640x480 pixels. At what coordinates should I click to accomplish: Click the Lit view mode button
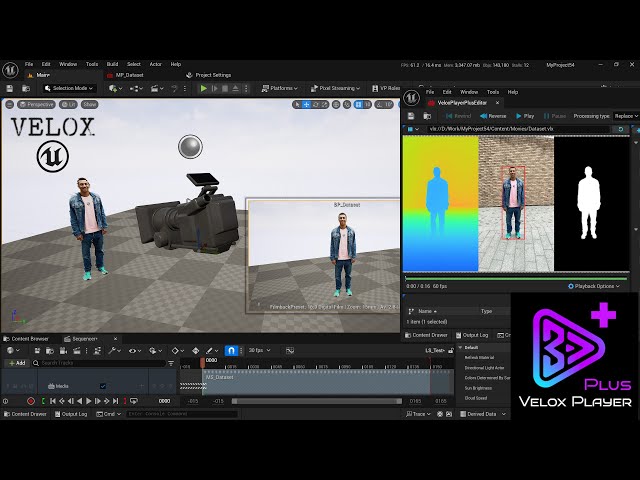click(68, 104)
